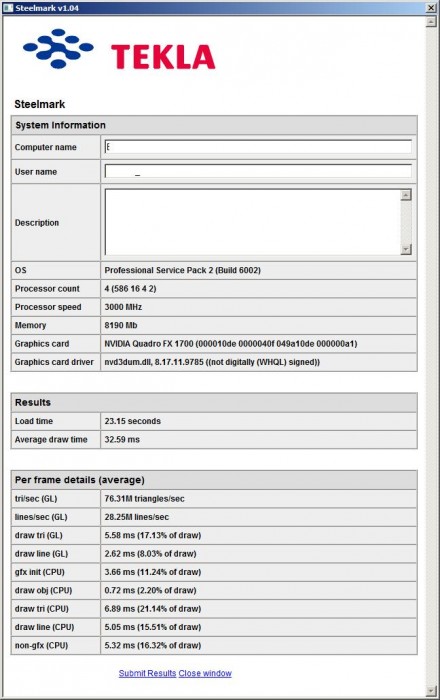Viewport: 440px width, 700px height.
Task: Click the Description box scroll down arrow
Action: point(406,249)
